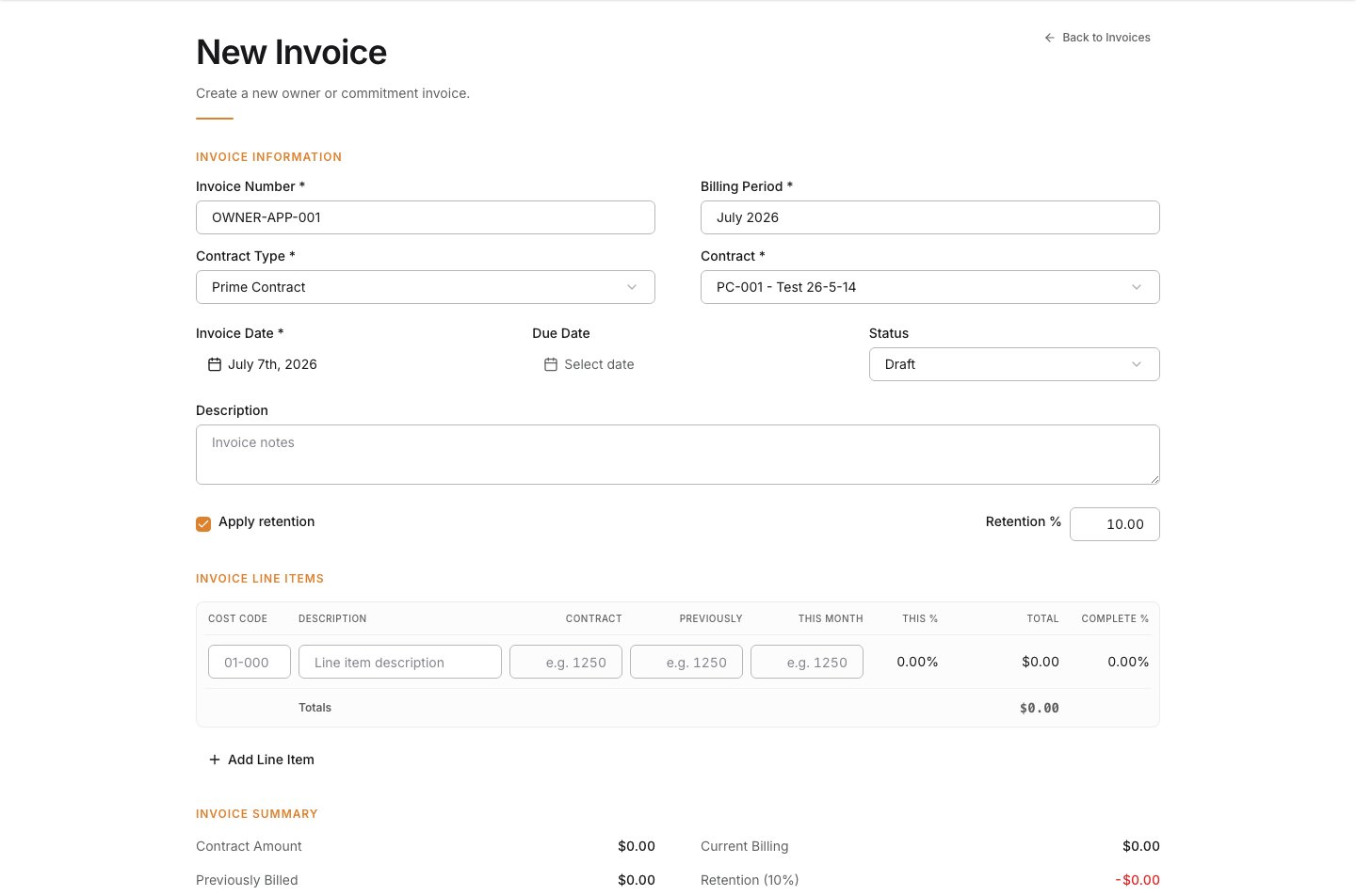Click the Retention % label

tap(1024, 521)
